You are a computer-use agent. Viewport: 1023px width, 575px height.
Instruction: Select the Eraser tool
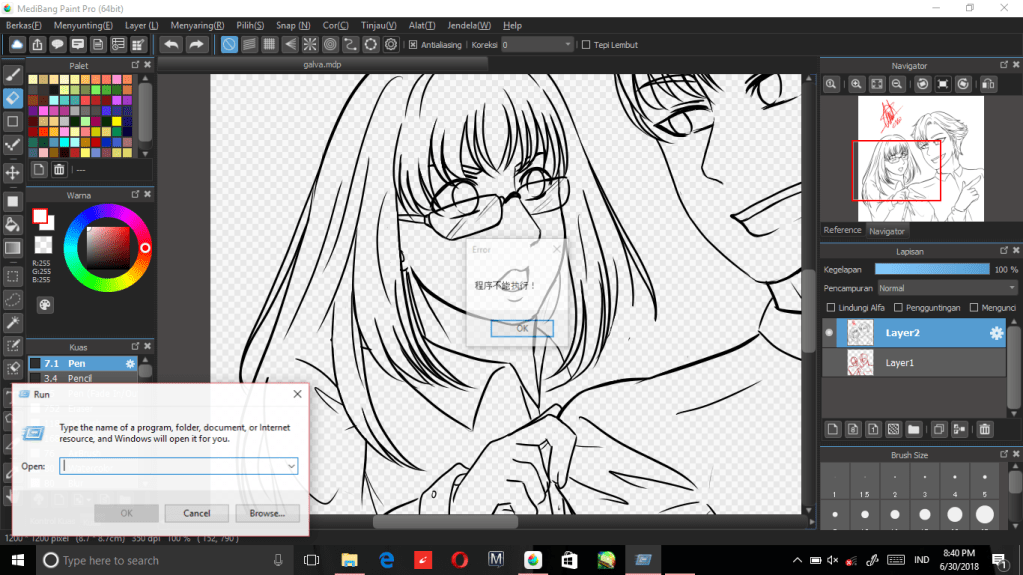pos(13,98)
